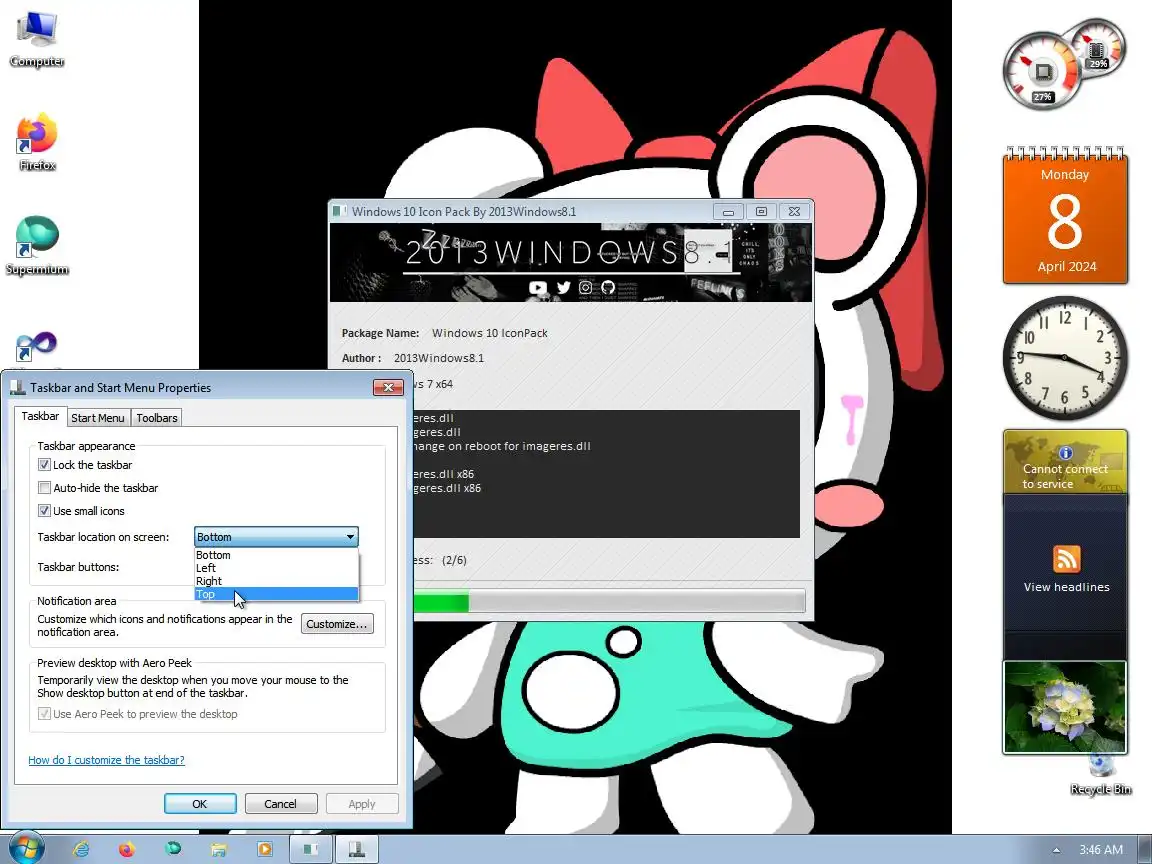This screenshot has width=1152, height=864.
Task: Select the Firefox desktop shortcut
Action: [x=37, y=143]
